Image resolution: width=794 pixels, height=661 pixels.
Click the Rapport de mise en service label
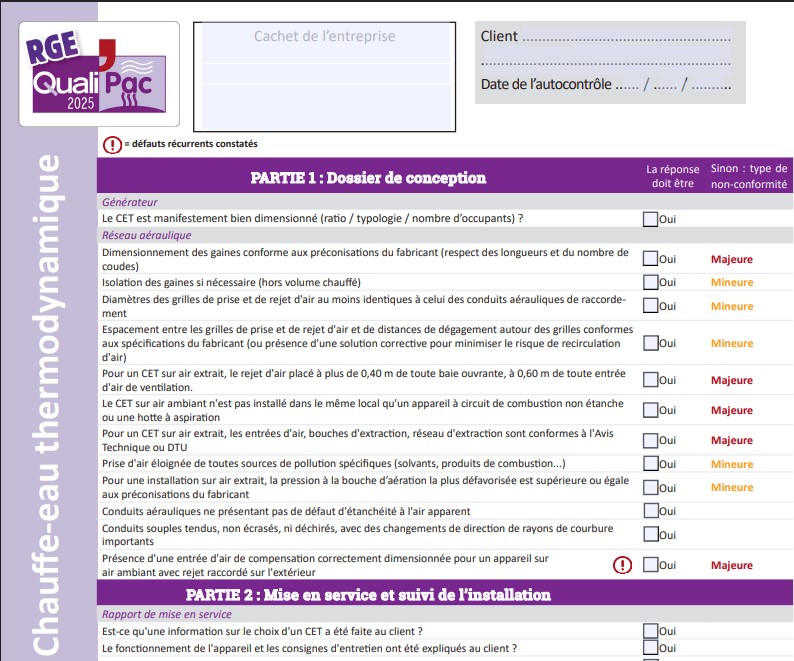click(167, 614)
